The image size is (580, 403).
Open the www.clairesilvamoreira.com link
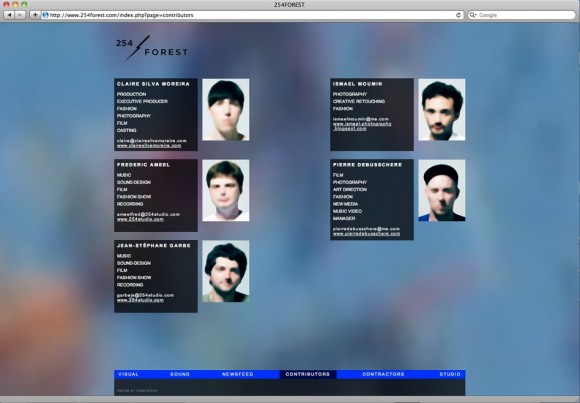(x=149, y=146)
